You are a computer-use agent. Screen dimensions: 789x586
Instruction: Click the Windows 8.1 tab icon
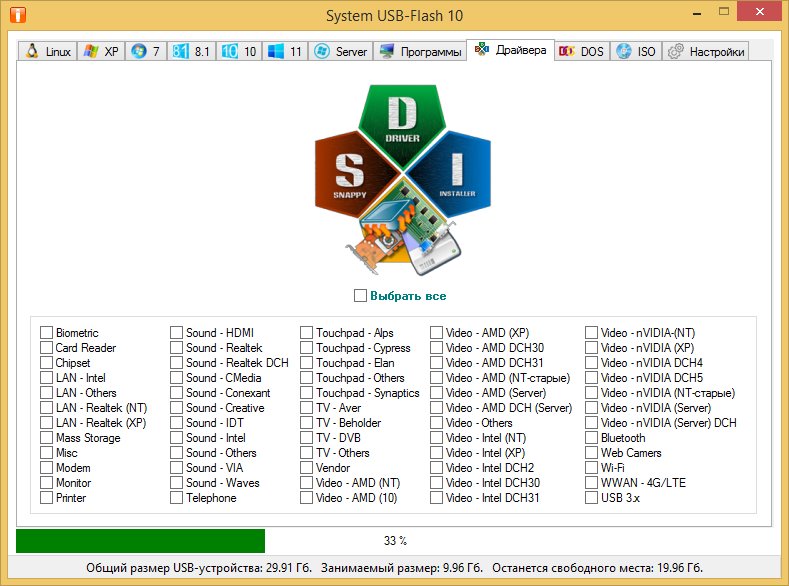coord(180,52)
